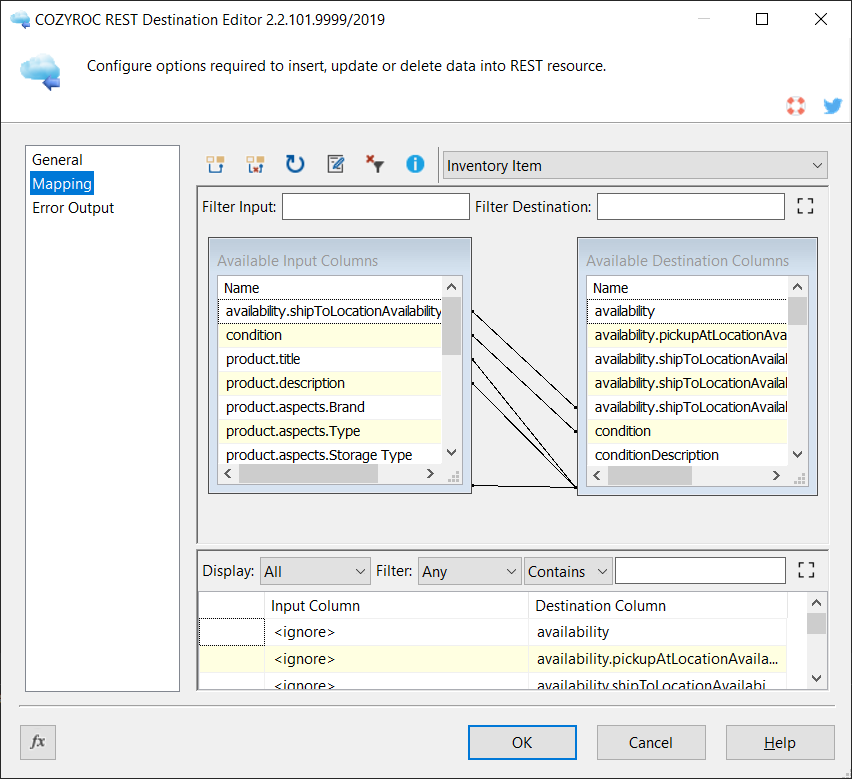Click the Cancel button

click(651, 743)
